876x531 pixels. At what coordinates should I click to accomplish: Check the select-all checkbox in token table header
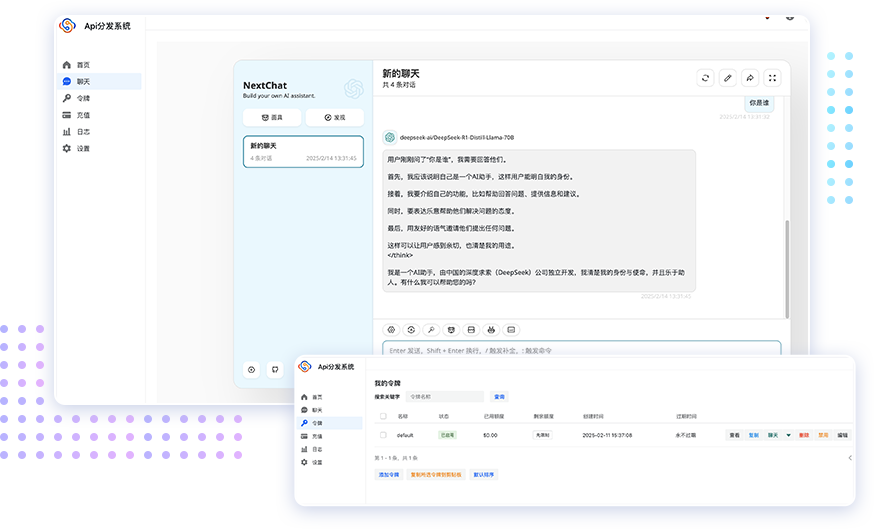point(382,415)
